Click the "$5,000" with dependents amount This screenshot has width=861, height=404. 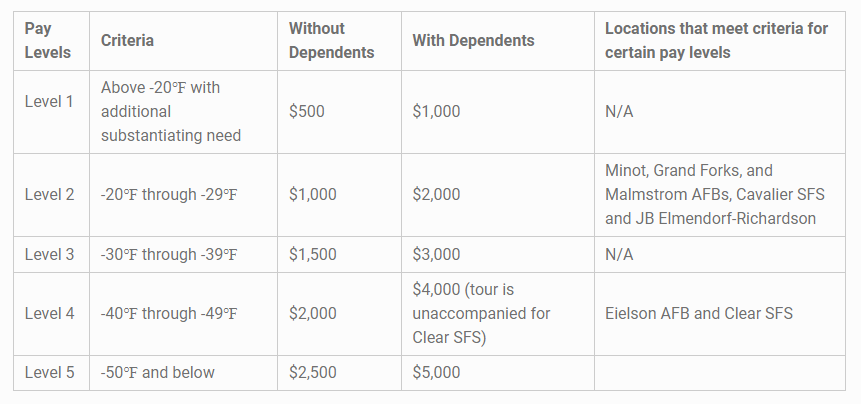pos(436,373)
